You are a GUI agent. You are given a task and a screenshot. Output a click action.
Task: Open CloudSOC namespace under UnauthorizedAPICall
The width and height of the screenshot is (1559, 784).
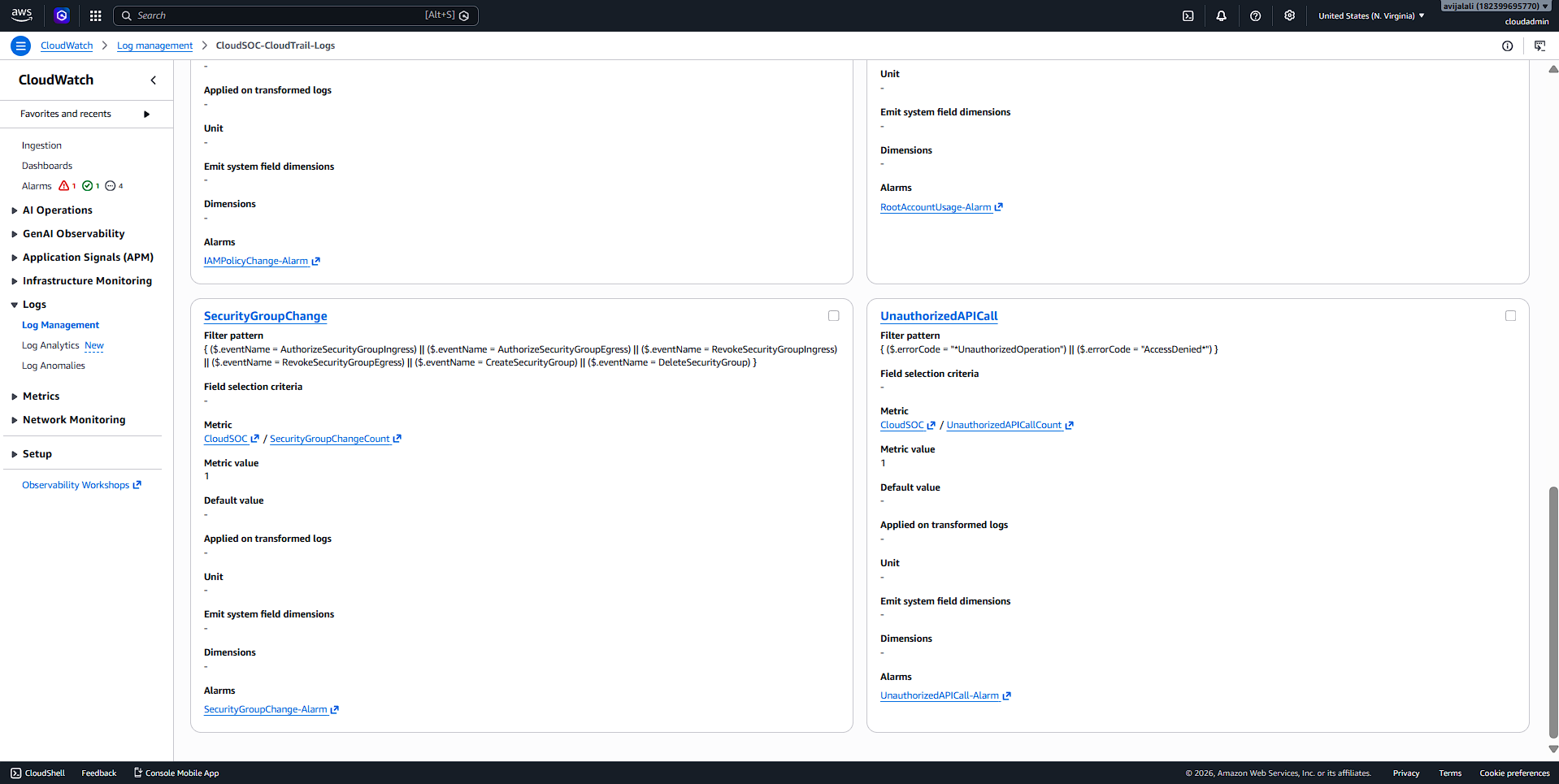908,425
